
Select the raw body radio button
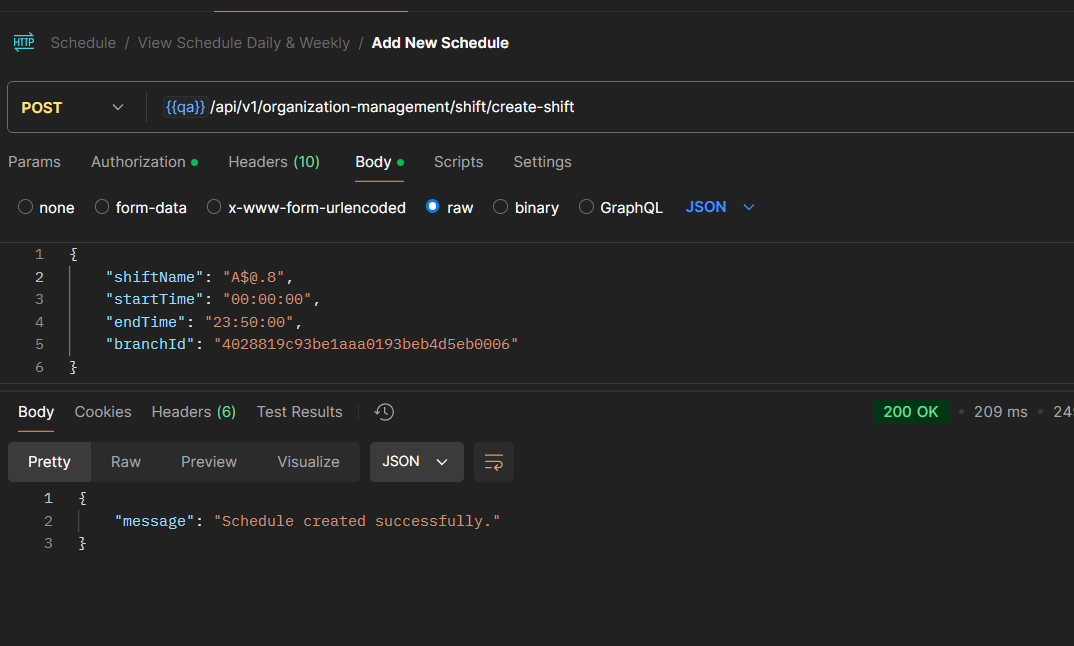click(x=432, y=207)
